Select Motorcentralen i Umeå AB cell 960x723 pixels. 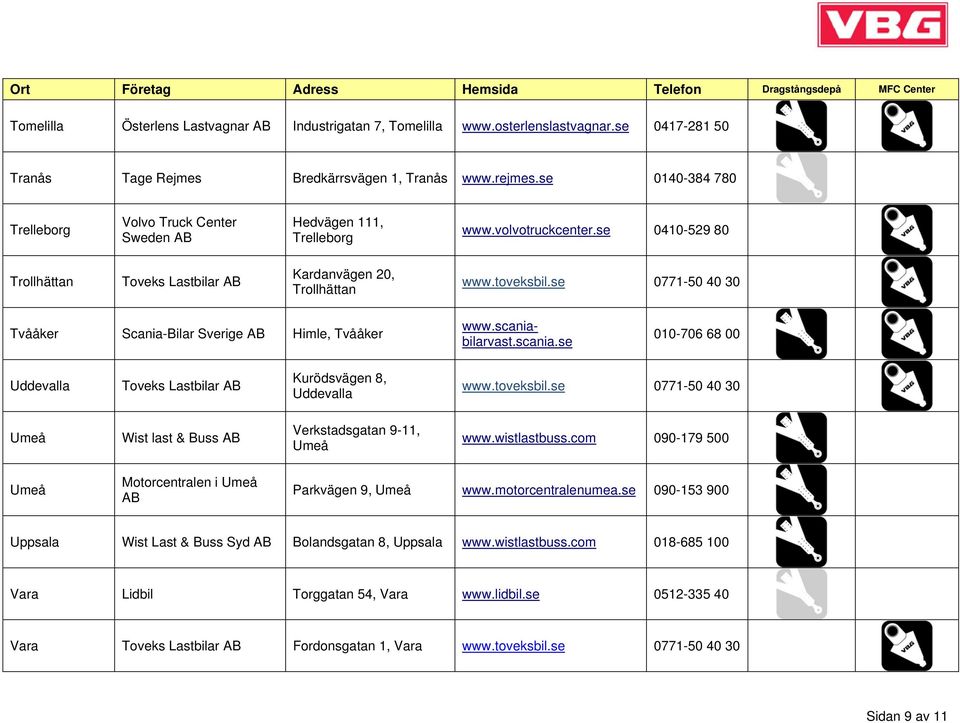[200, 490]
